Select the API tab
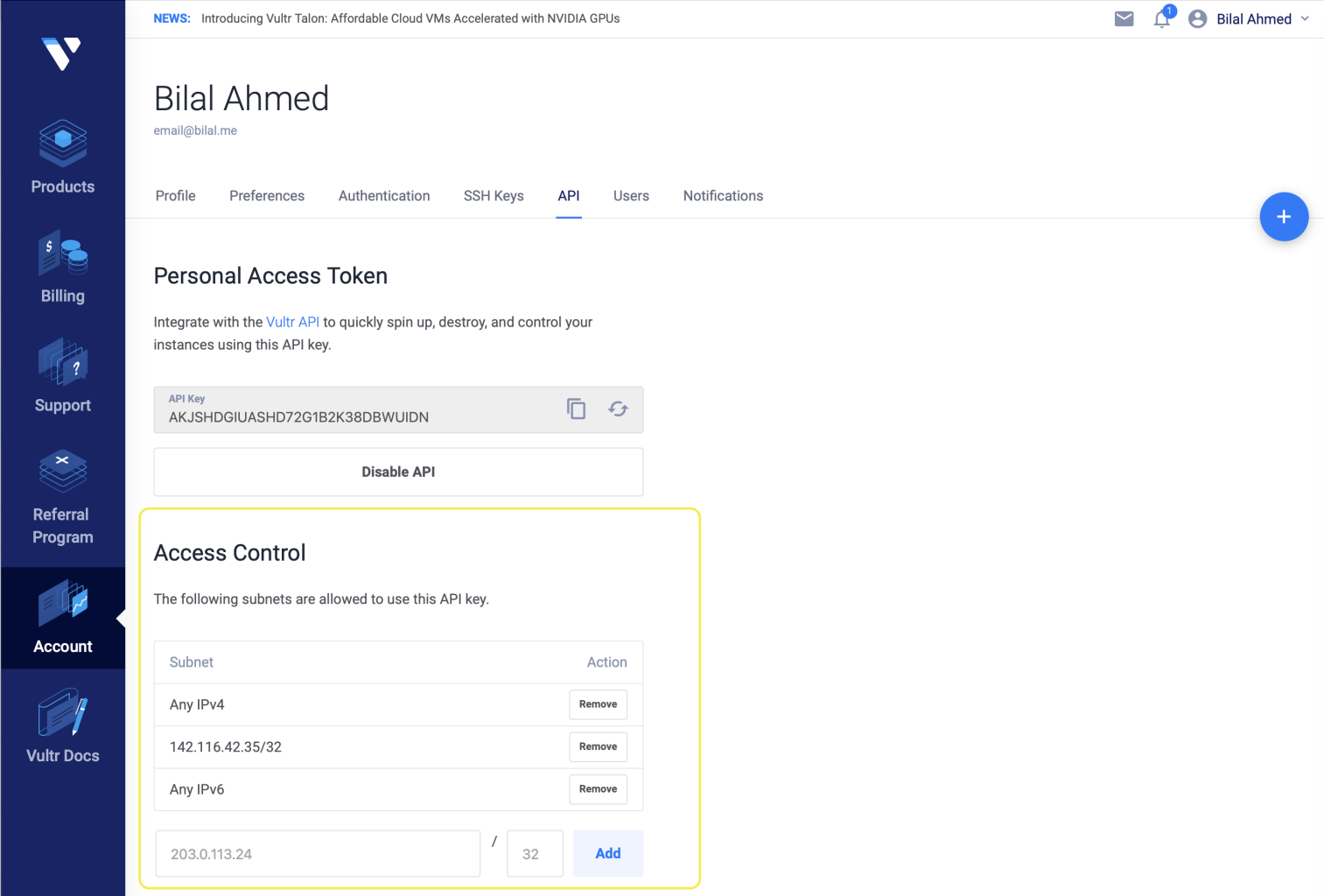This screenshot has width=1324, height=896. point(569,196)
